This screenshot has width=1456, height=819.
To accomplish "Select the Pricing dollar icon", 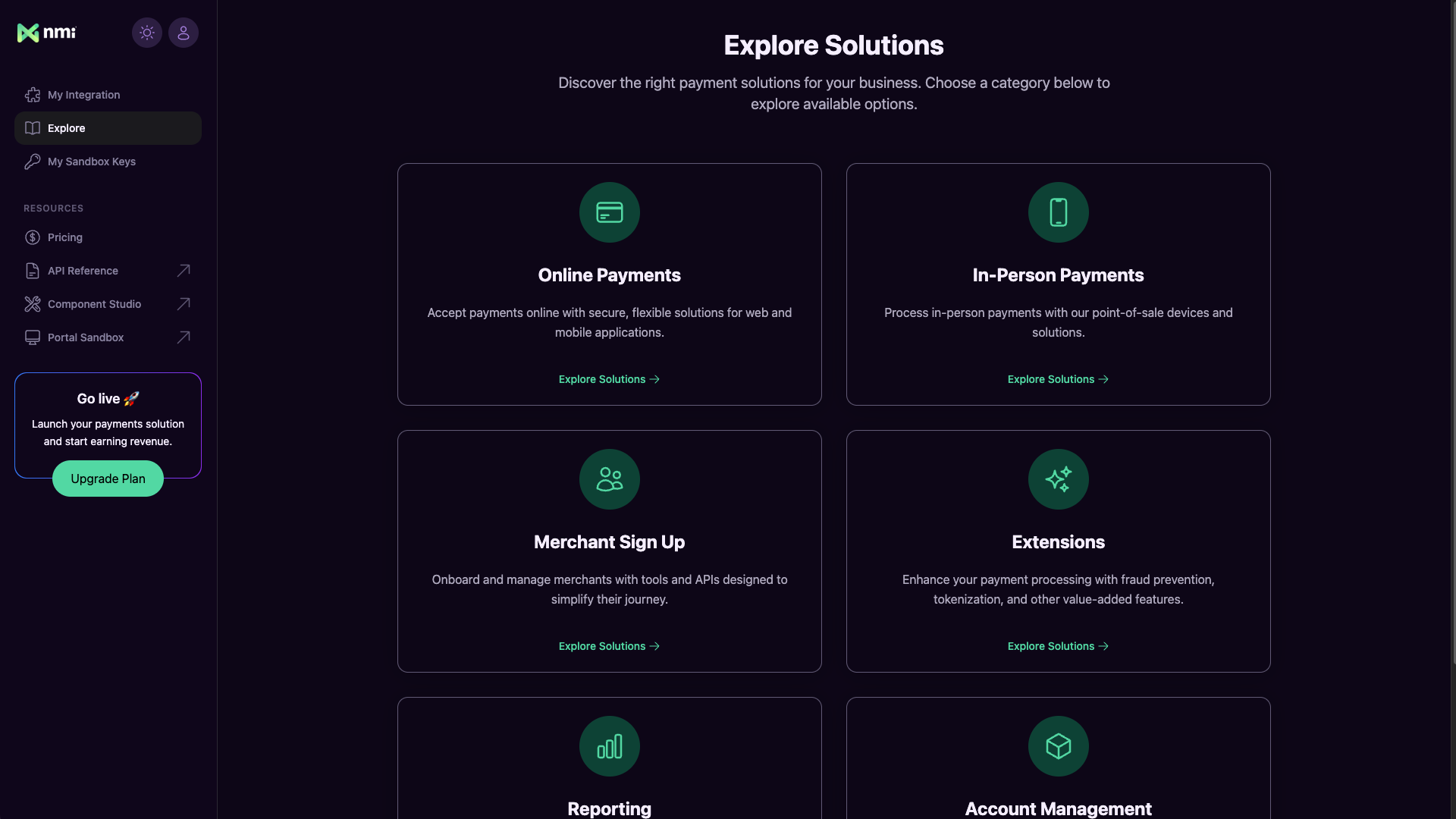I will pos(33,237).
